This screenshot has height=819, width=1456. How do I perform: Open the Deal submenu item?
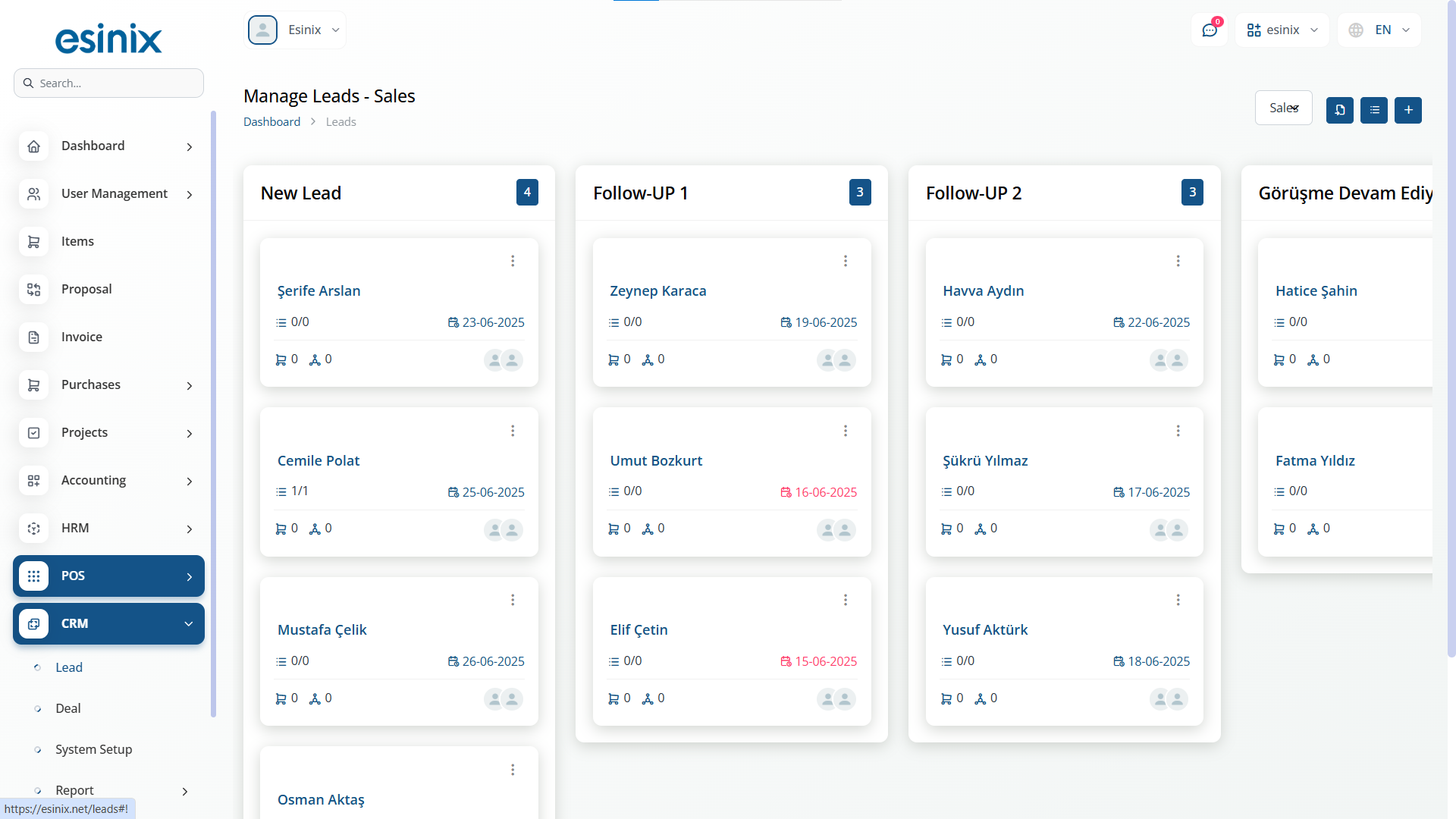coord(68,708)
